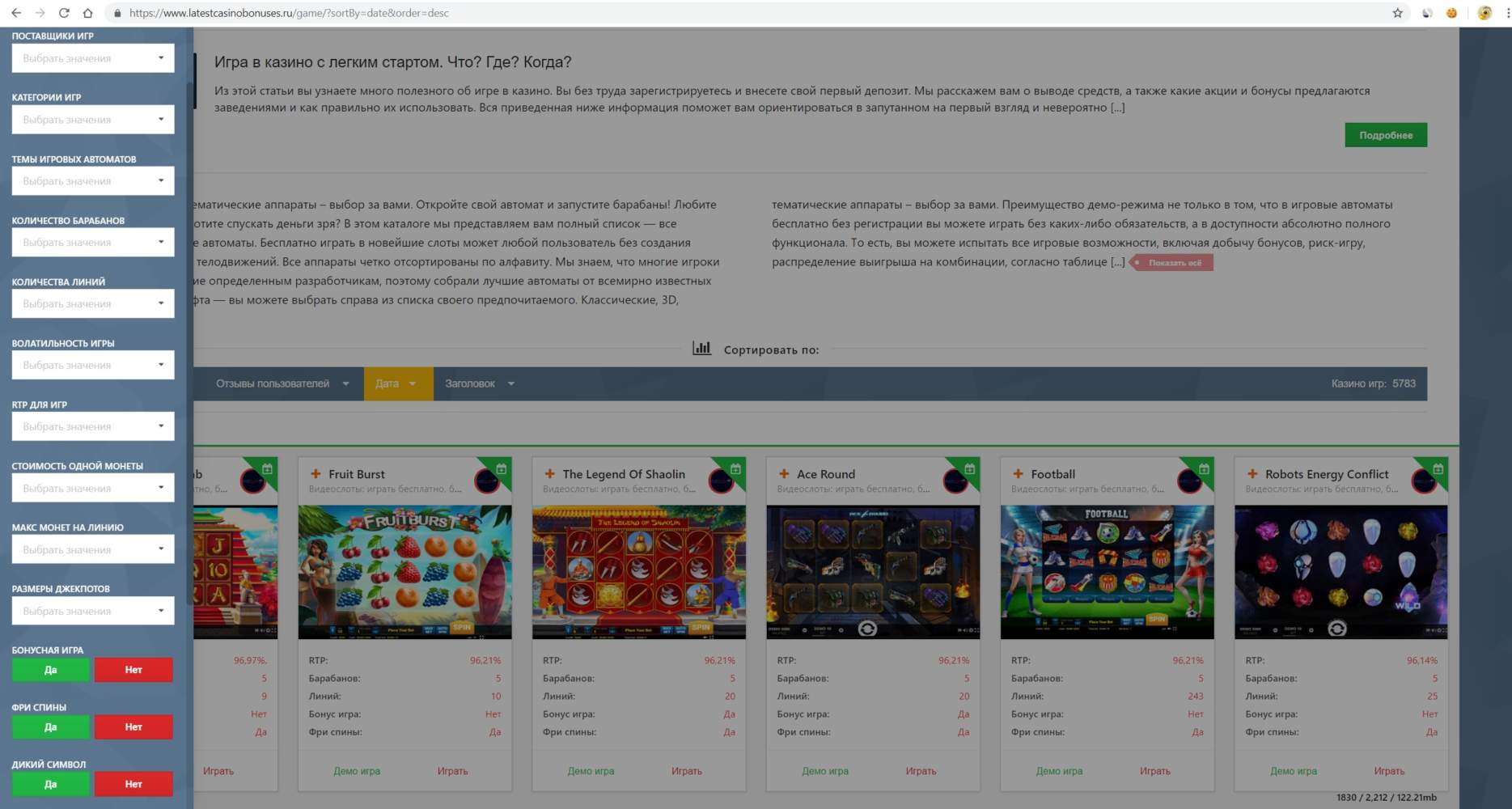Open The Legend Of Shaolin game thumbnail
Image resolution: width=1512 pixels, height=809 pixels.
(x=638, y=572)
